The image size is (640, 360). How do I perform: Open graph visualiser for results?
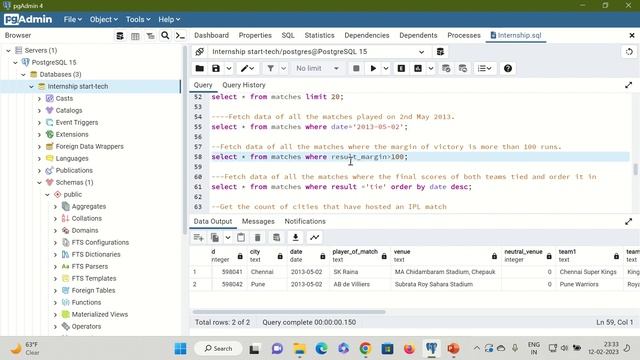tap(314, 238)
